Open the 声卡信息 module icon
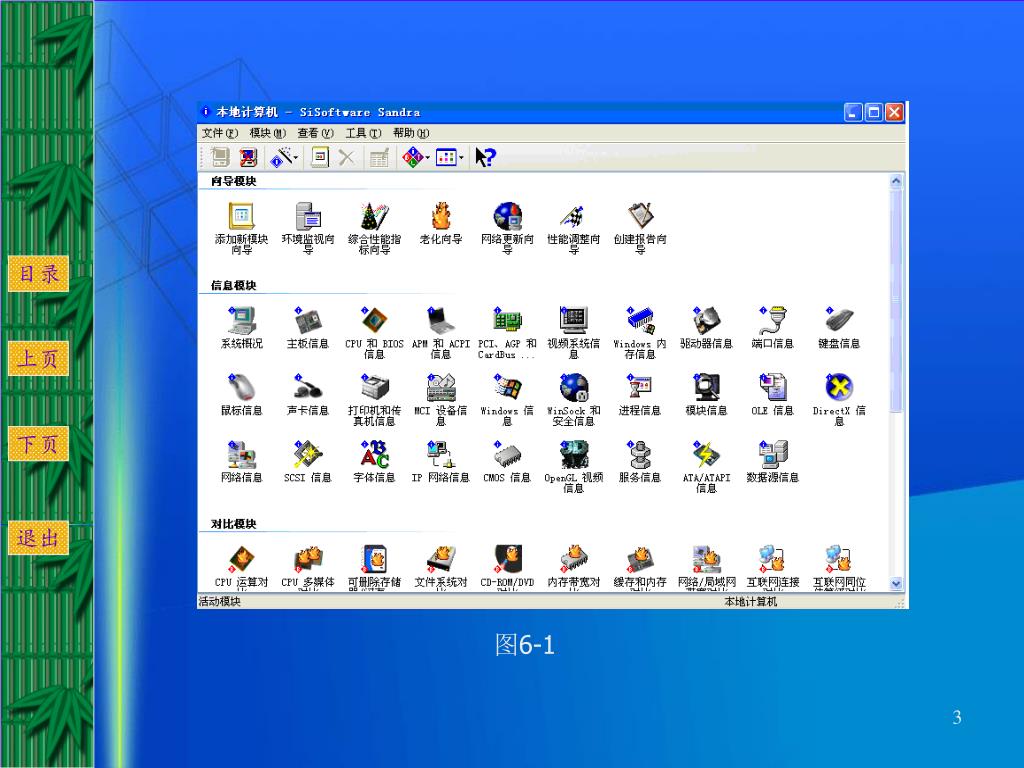This screenshot has width=1024, height=768. coord(308,388)
